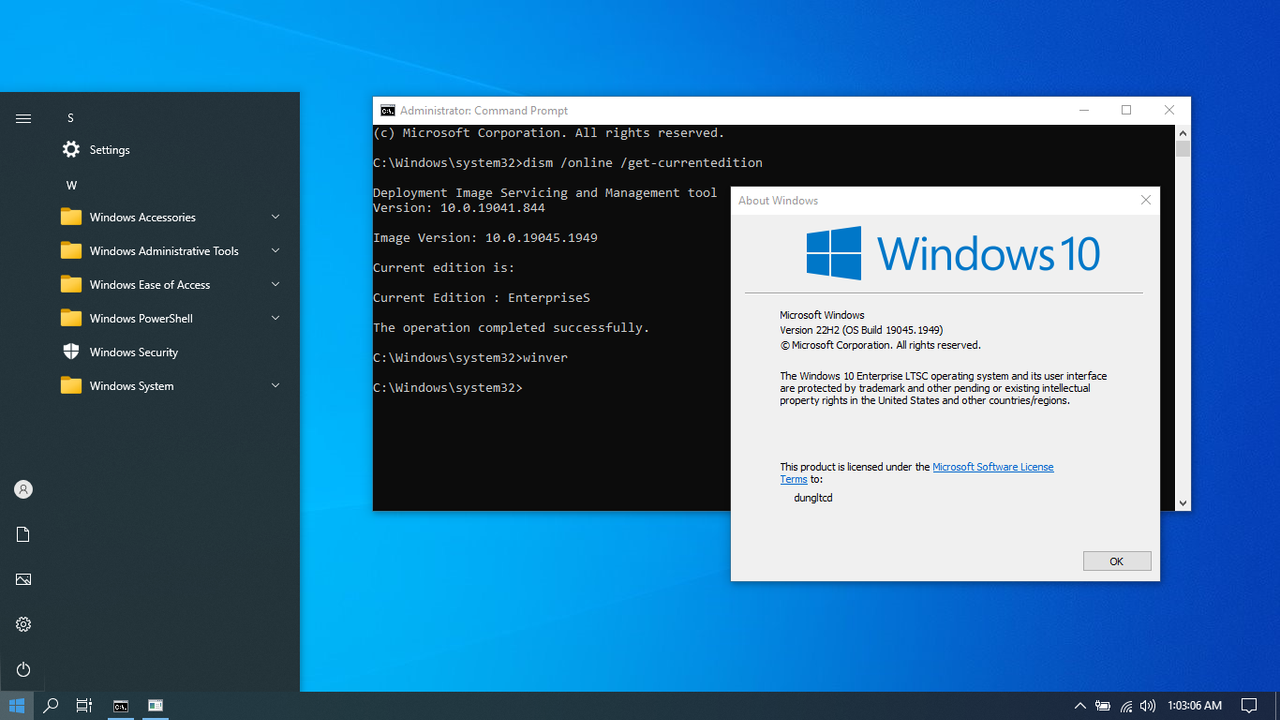
Task: Open the network tray icon
Action: [x=1126, y=706]
